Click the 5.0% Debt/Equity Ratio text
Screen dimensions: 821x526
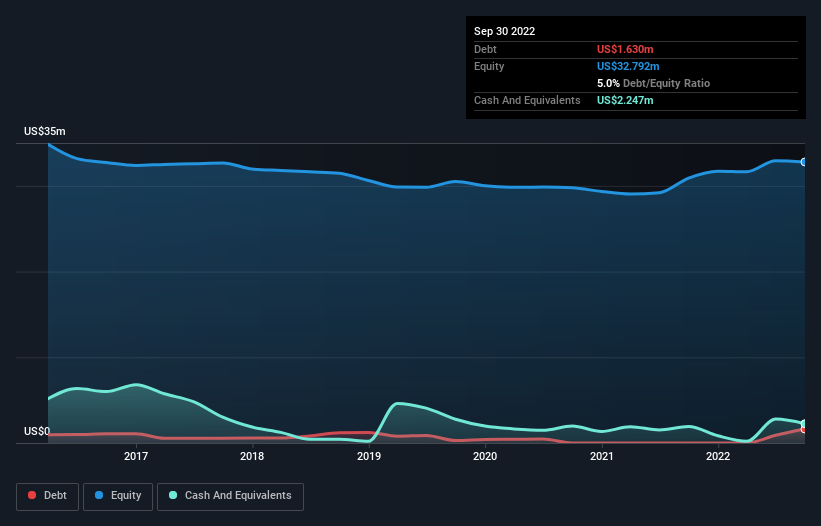click(x=653, y=83)
